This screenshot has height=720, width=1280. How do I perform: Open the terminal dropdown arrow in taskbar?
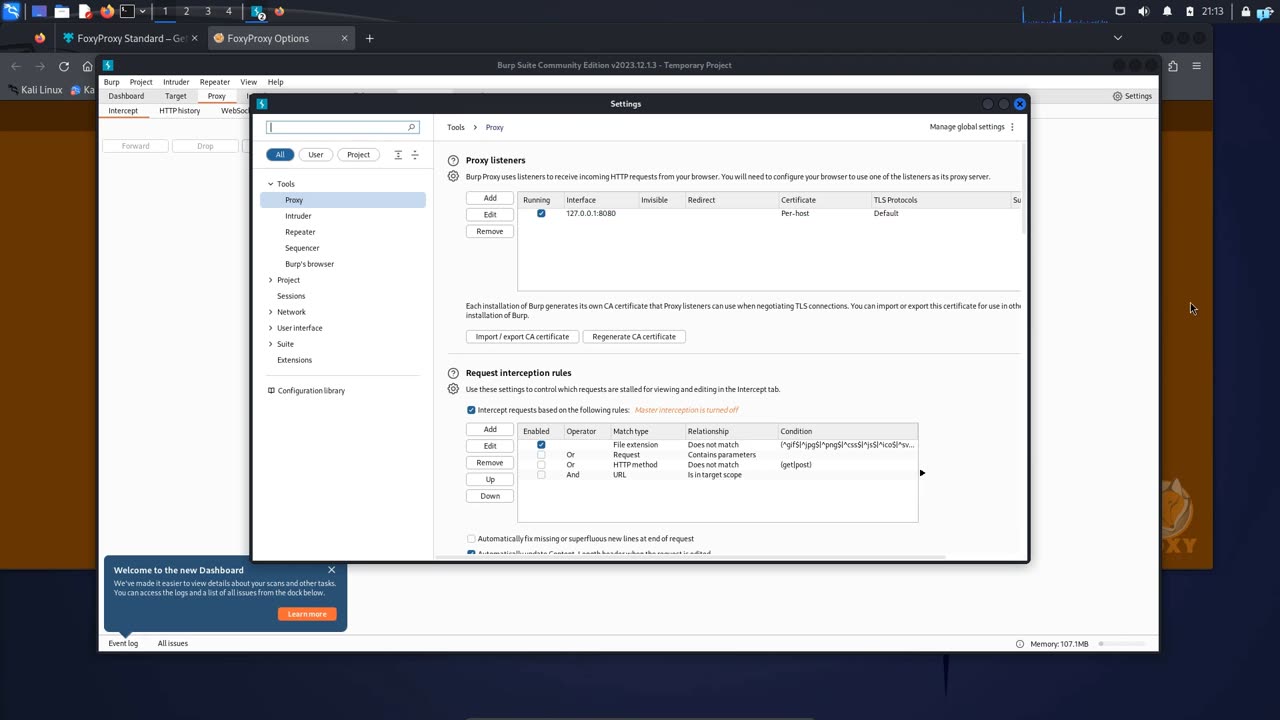[143, 11]
